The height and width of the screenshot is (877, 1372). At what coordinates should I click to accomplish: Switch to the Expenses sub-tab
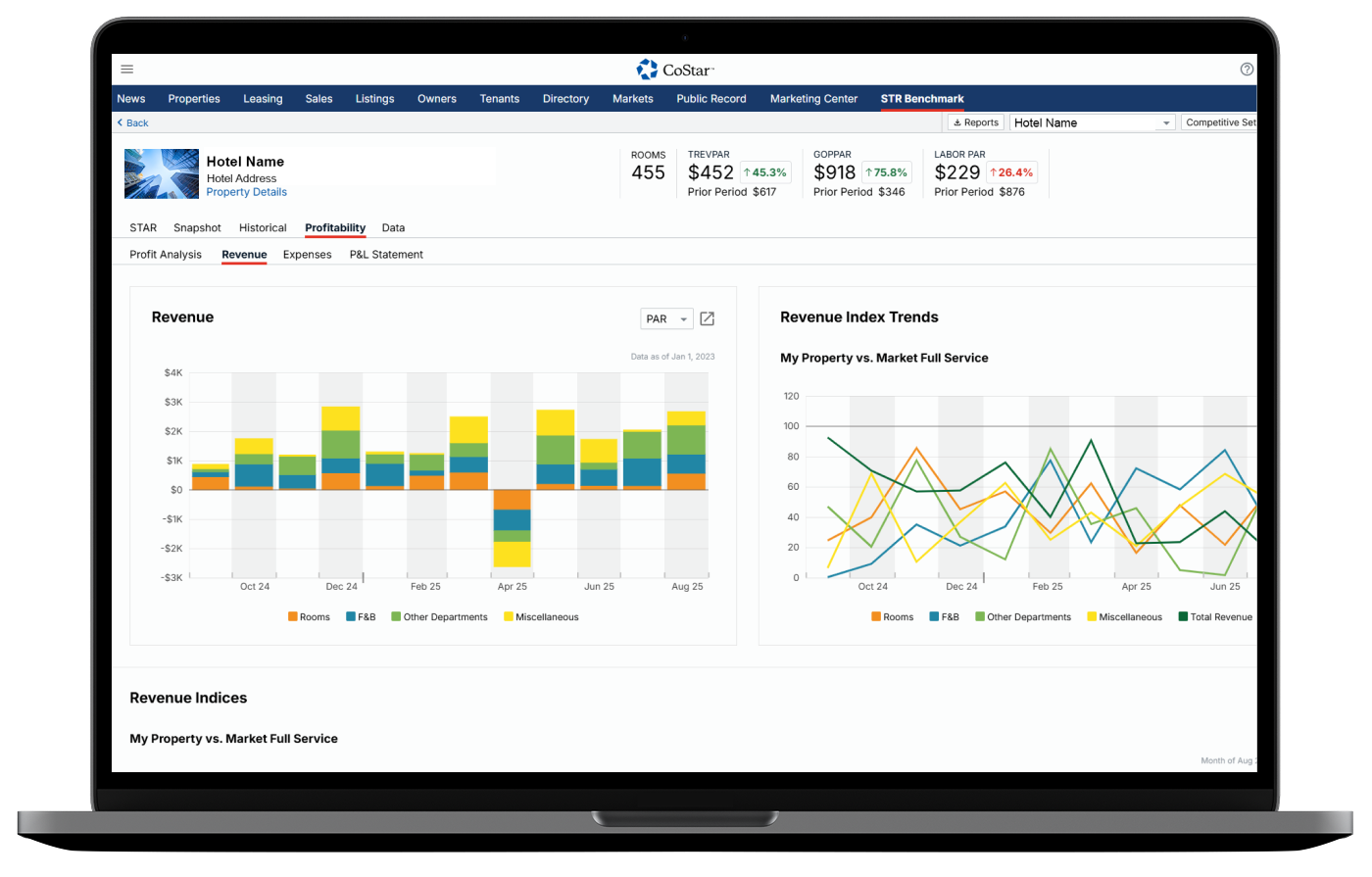[307, 255]
